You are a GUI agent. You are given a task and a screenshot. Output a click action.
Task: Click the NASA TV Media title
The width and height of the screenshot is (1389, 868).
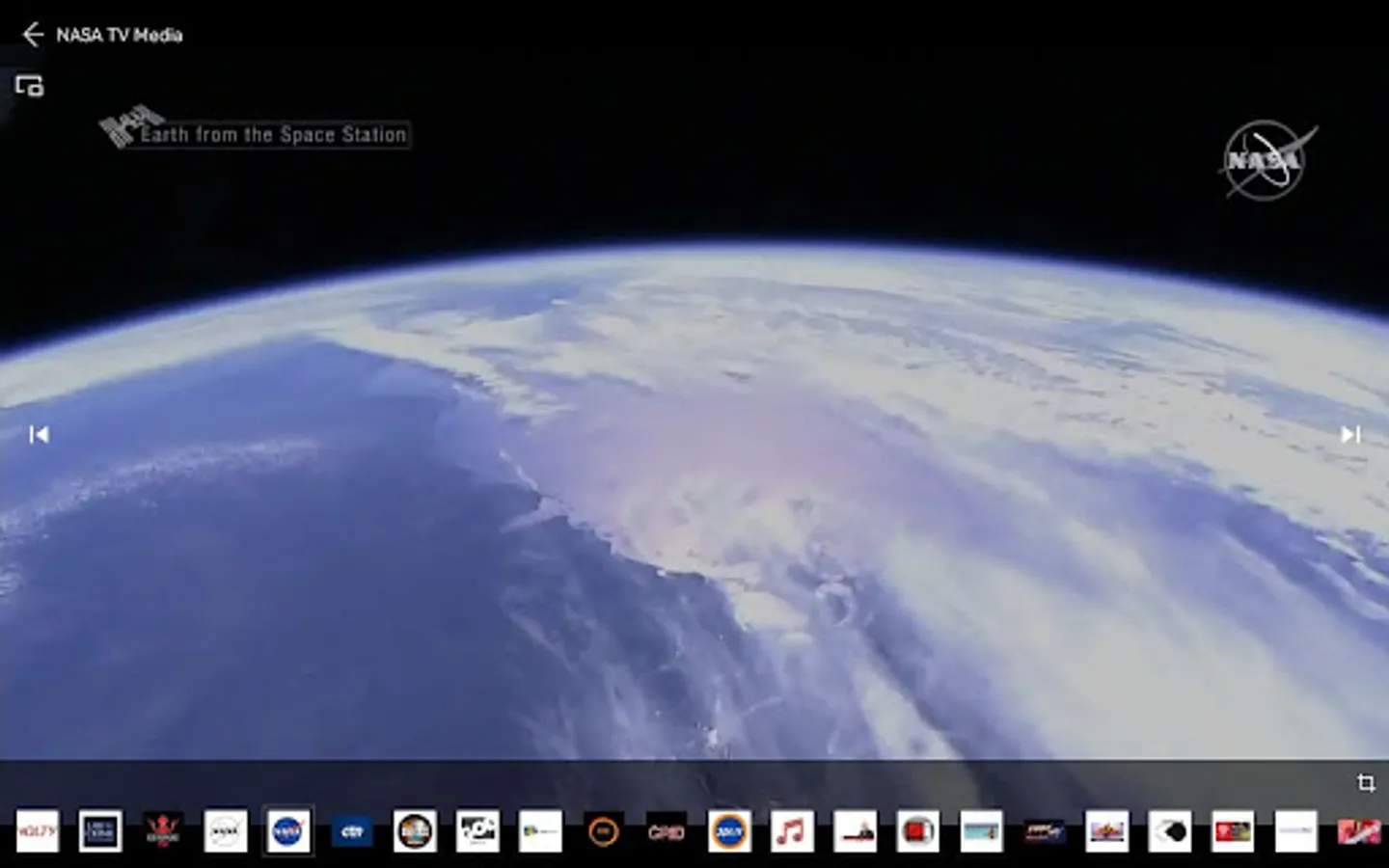coord(119,35)
